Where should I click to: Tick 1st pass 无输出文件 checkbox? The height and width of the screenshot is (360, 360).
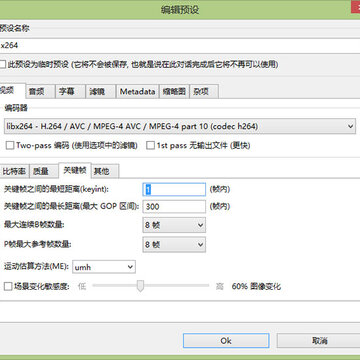[x=151, y=145]
